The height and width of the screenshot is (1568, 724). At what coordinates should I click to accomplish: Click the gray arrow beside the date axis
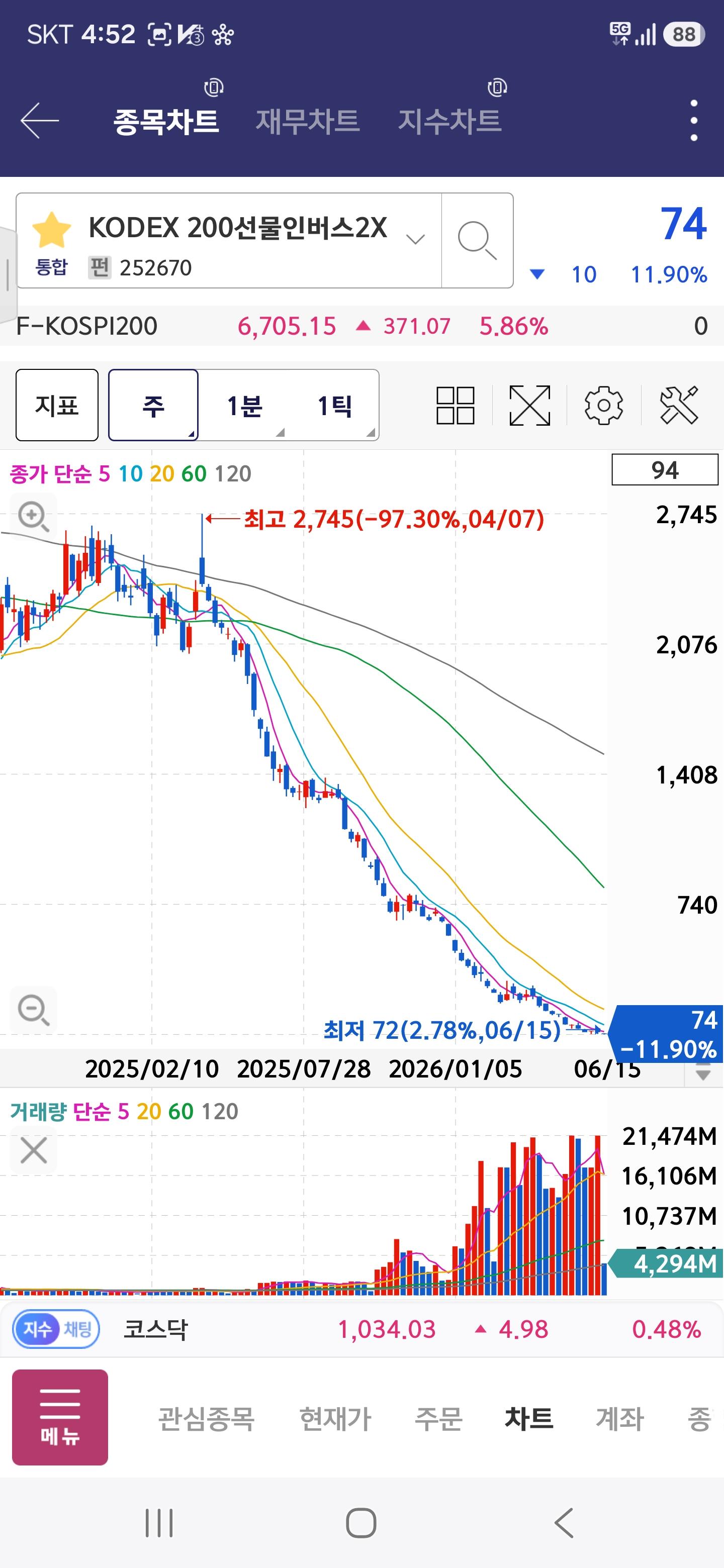(703, 1072)
